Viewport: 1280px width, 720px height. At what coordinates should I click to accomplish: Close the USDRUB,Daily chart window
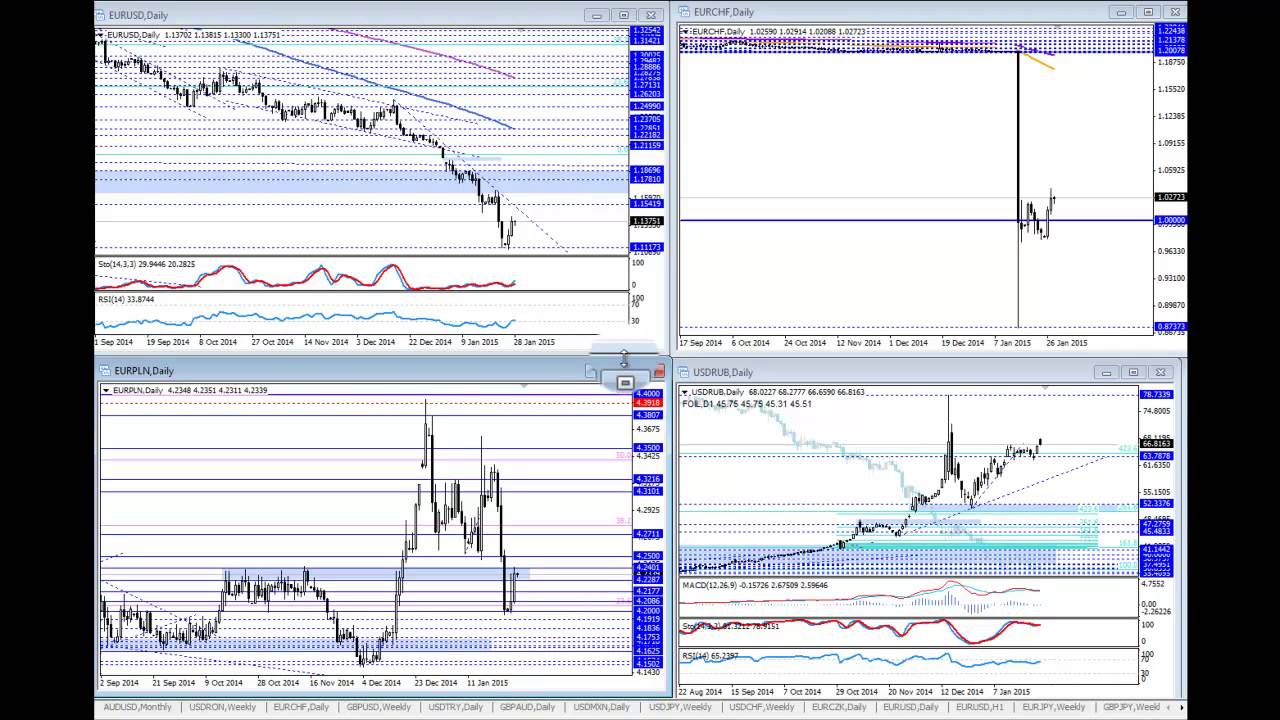[1160, 372]
